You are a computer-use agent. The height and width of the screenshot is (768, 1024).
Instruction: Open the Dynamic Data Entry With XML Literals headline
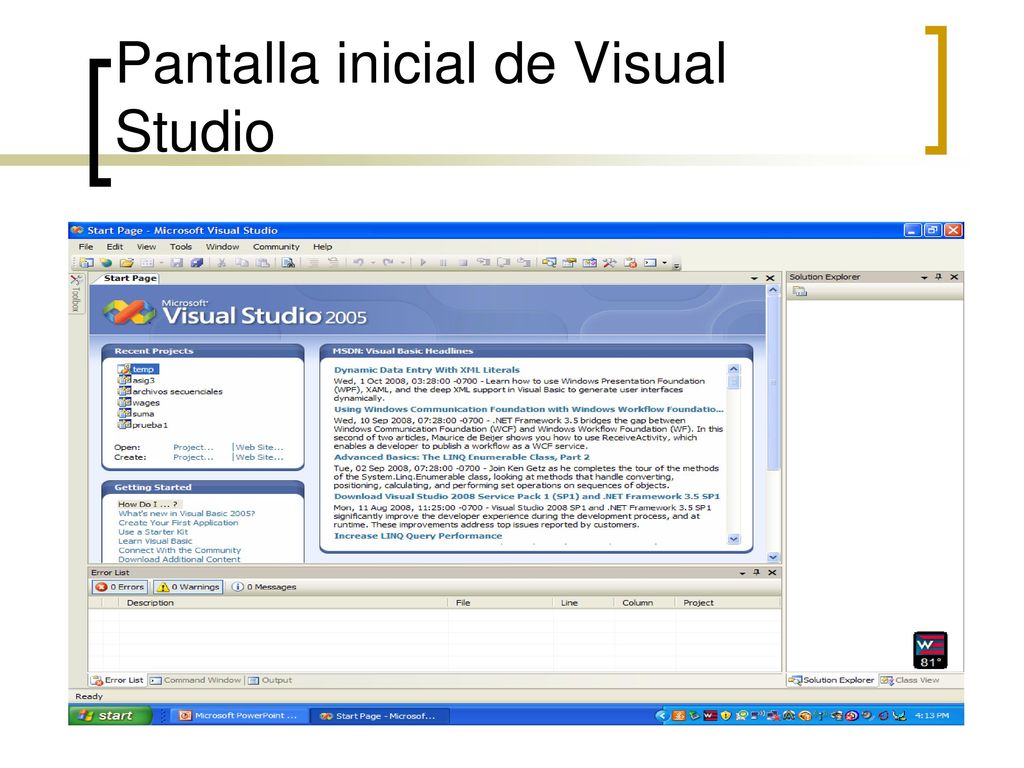[x=426, y=370]
